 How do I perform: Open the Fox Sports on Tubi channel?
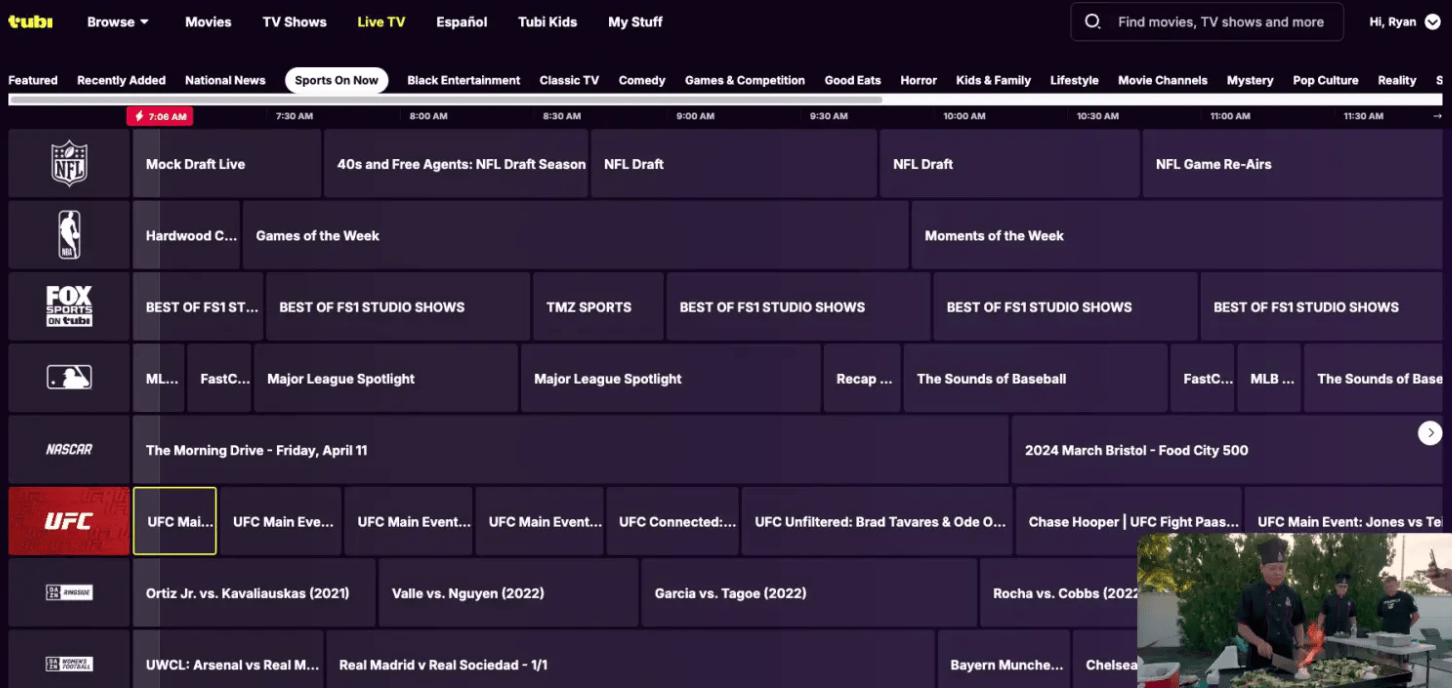[x=69, y=306]
